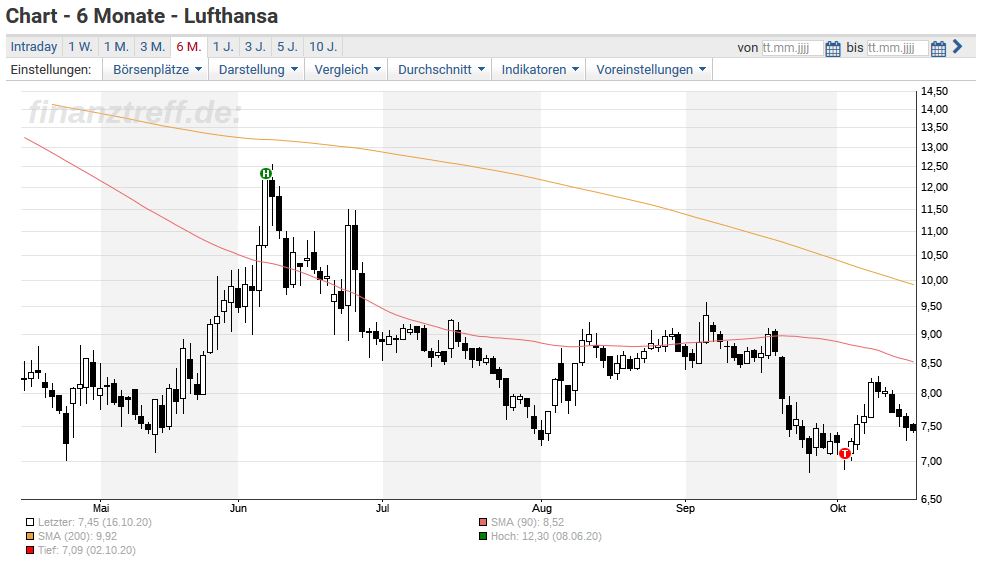Viewport: 986px width, 563px height.
Task: Expand the Darstellung dropdown
Action: coord(257,70)
